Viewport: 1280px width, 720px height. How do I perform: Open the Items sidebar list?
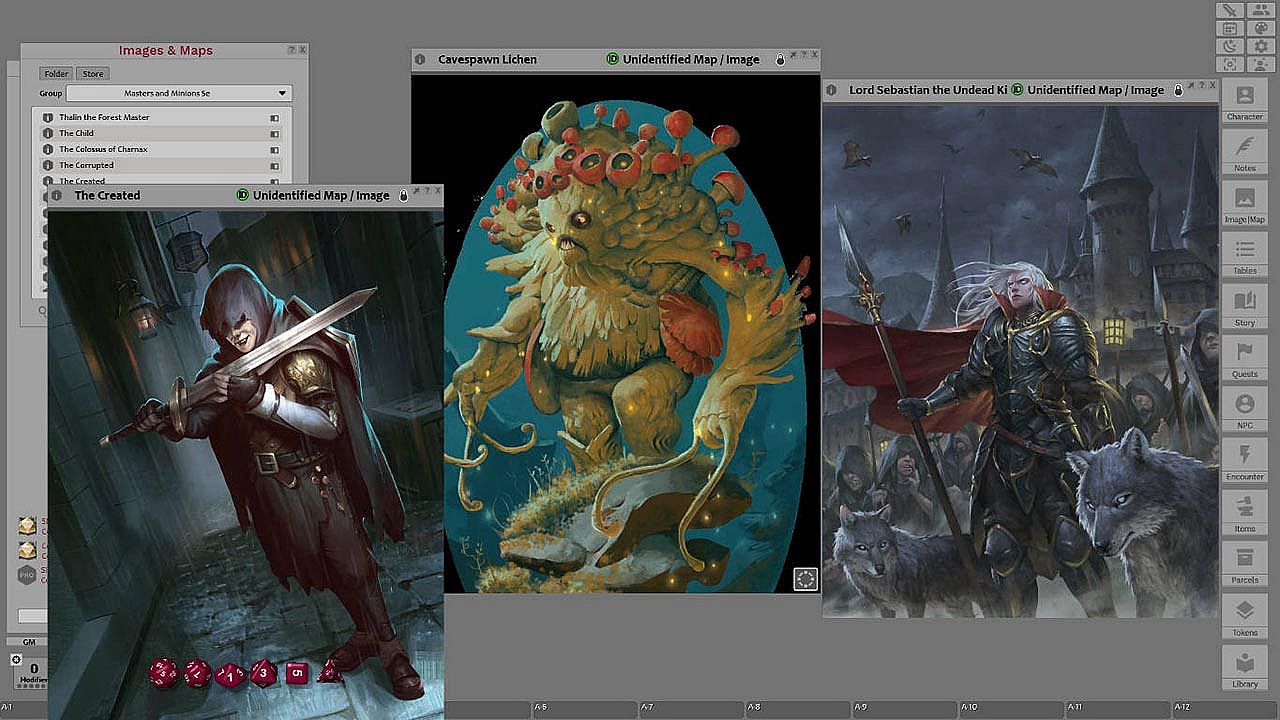[1245, 512]
